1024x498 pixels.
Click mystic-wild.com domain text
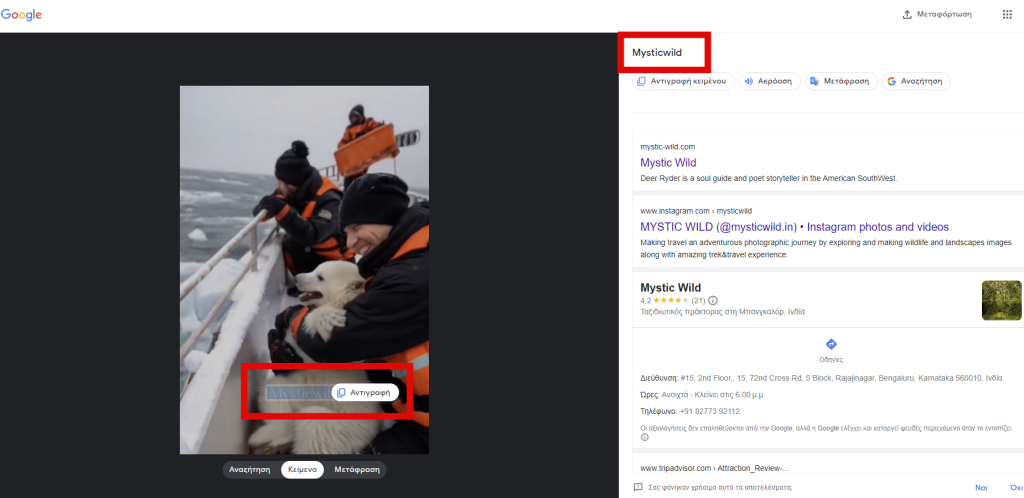[x=667, y=147]
